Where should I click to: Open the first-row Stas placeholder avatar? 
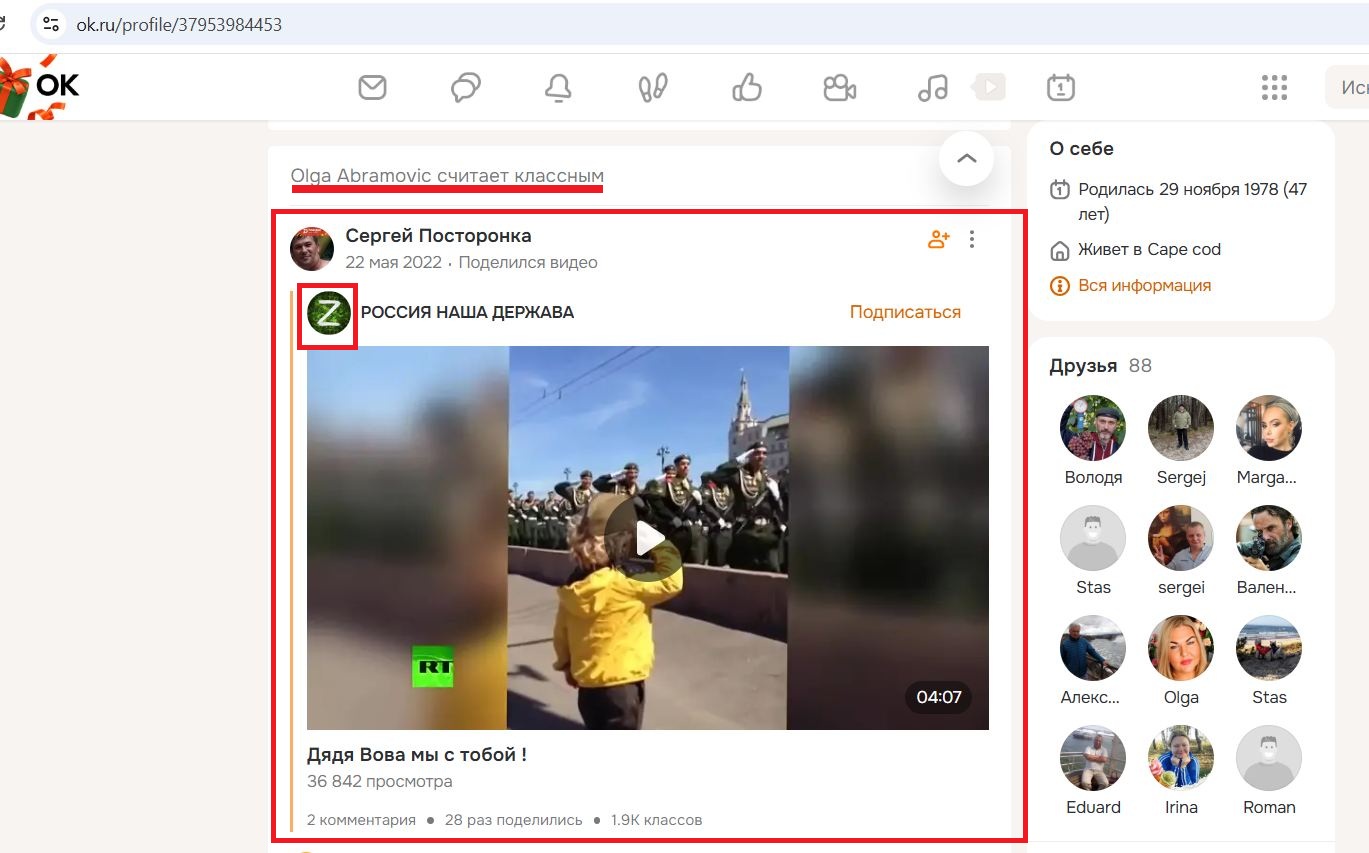[1093, 538]
